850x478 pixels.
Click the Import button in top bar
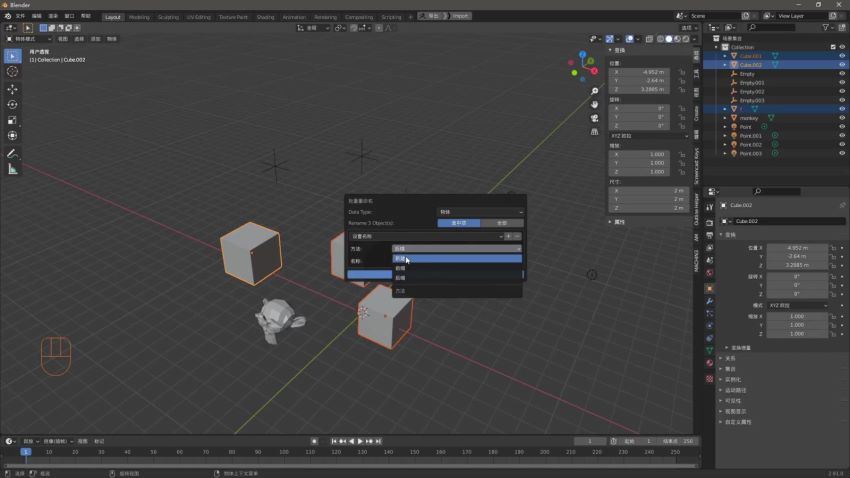click(460, 16)
